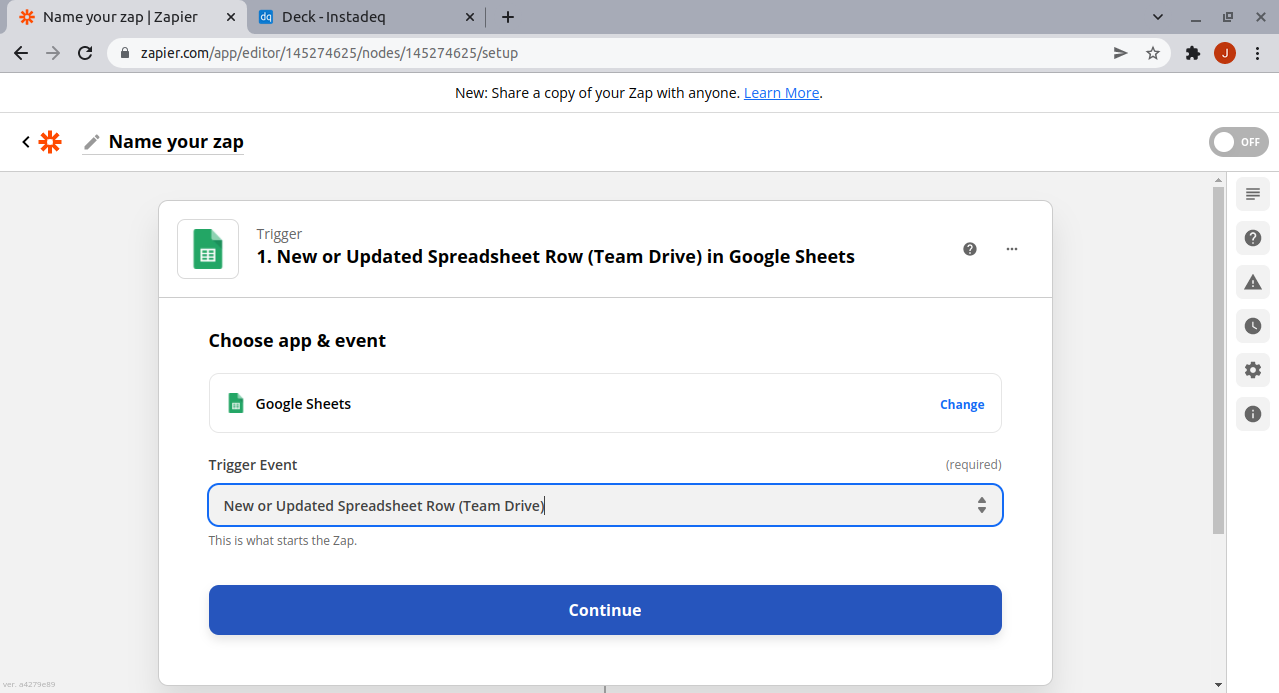The image size is (1279, 693).
Task: Bookmark this page with star icon
Action: [1153, 53]
